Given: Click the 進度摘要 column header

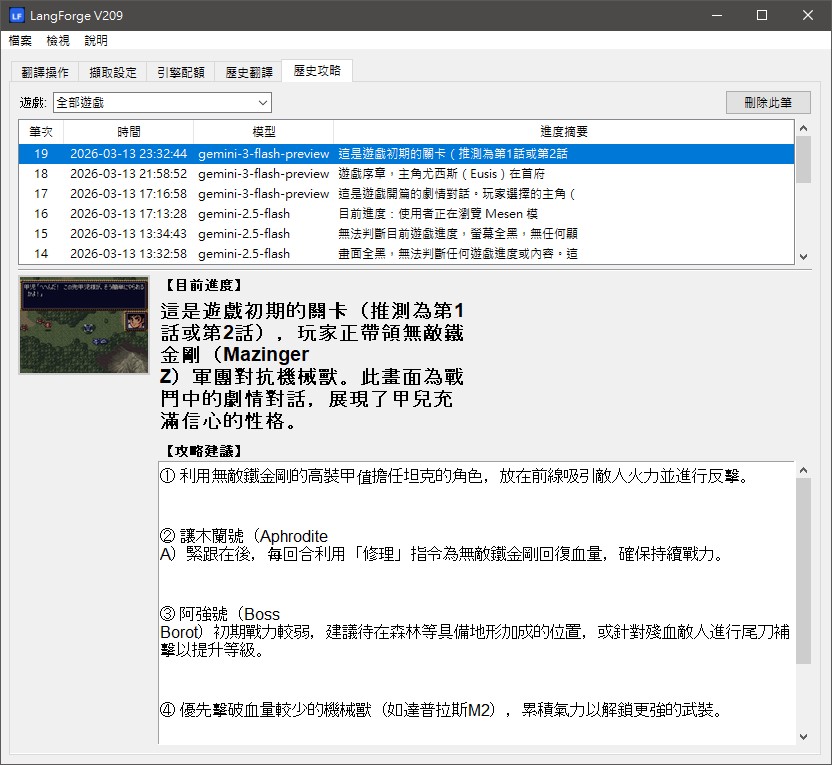Looking at the screenshot, I should point(564,131).
